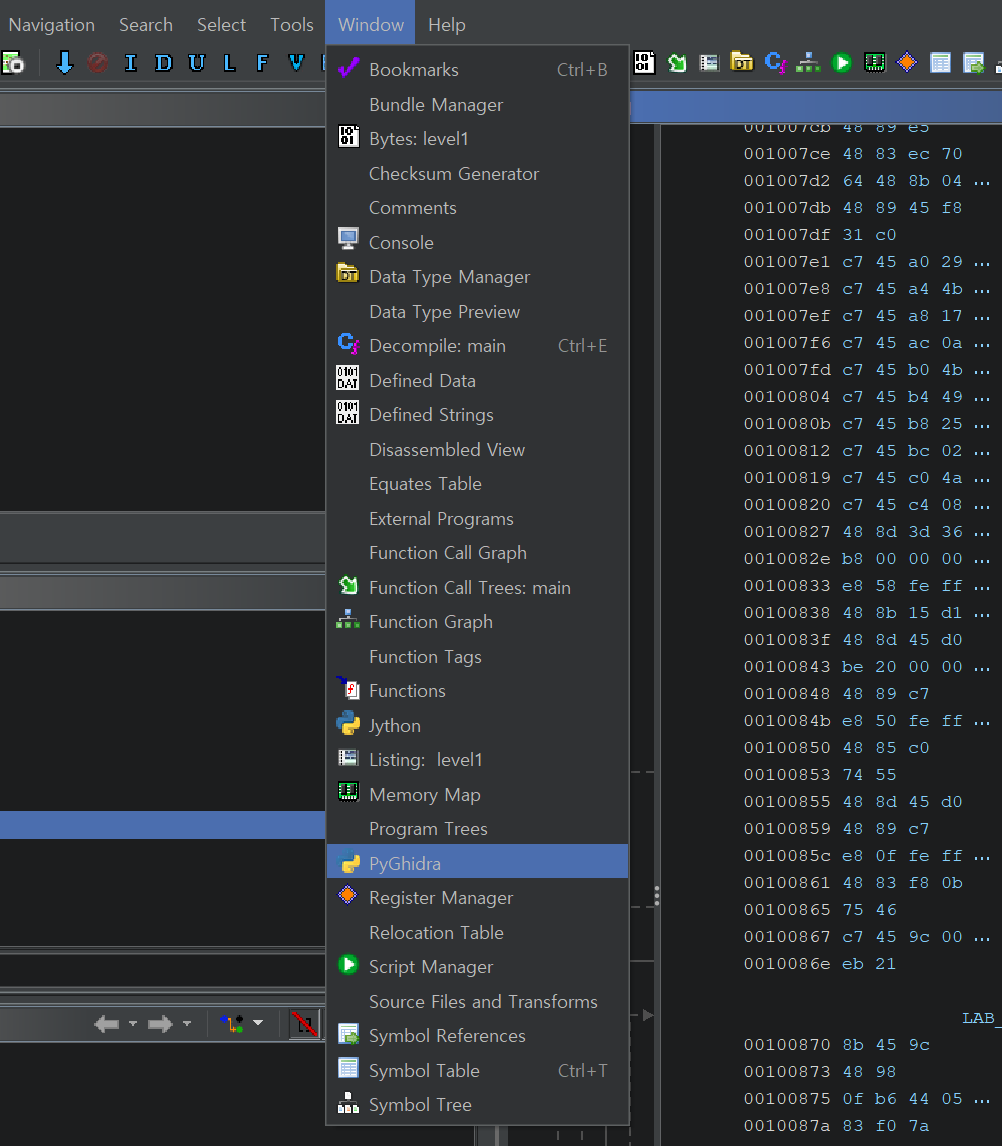Choose Memory Map from Window menu
This screenshot has height=1146, width=1002.
click(477, 795)
